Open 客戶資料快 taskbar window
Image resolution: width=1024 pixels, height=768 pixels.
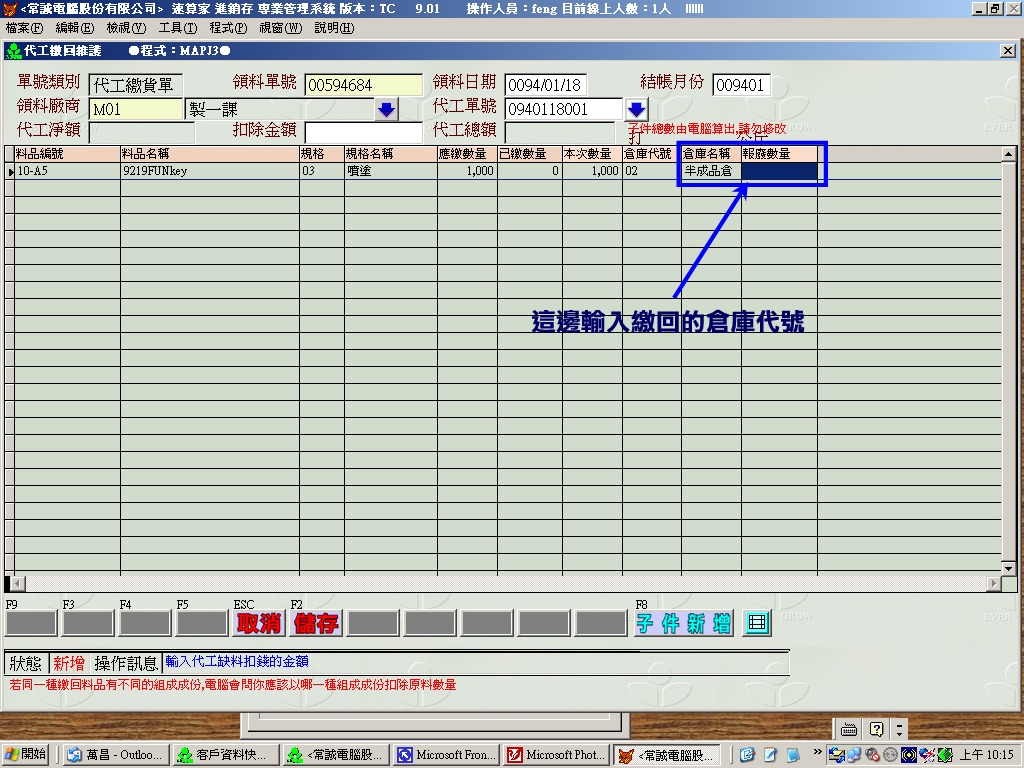click(x=224, y=755)
